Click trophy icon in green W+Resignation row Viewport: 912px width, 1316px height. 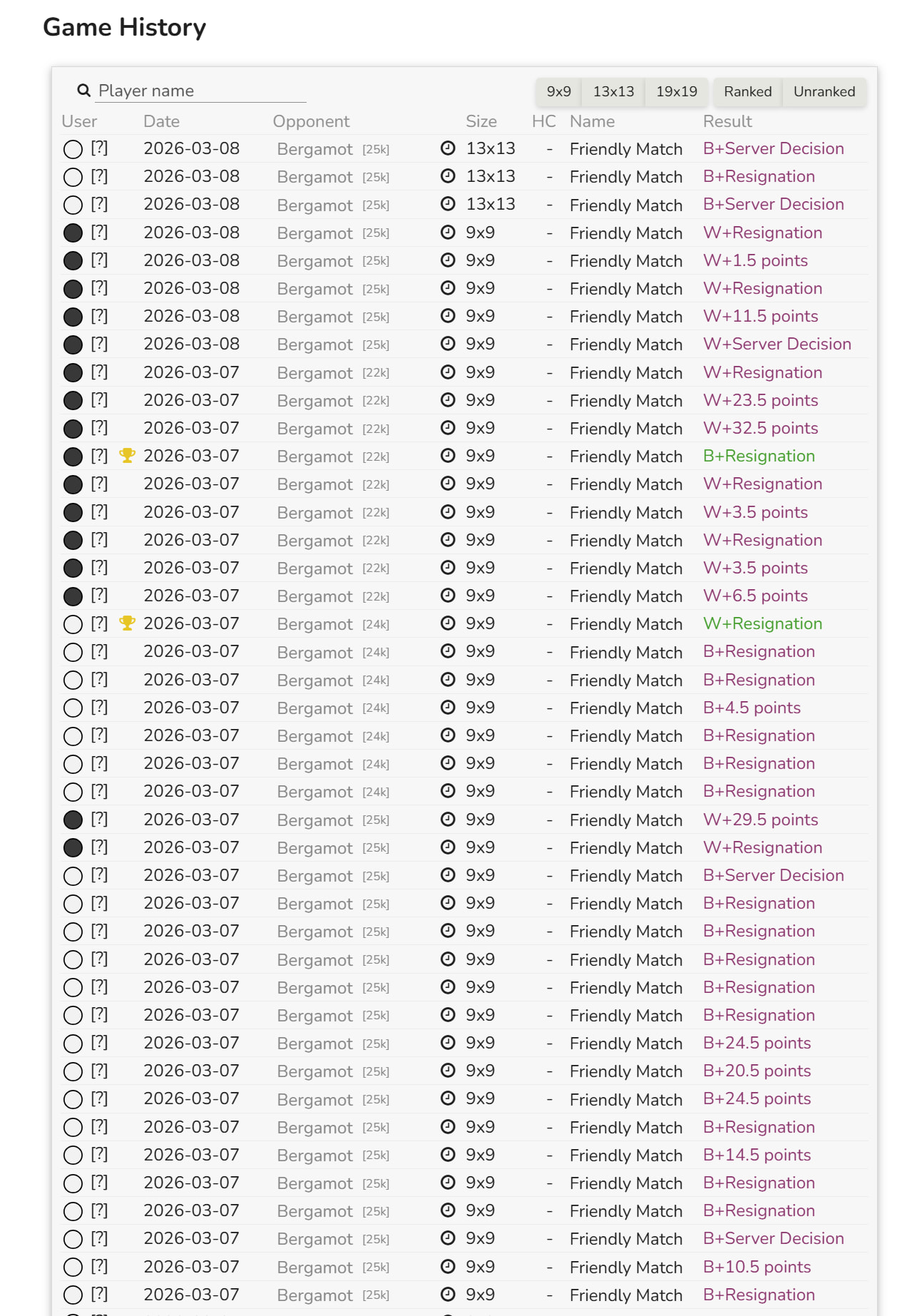127,623
